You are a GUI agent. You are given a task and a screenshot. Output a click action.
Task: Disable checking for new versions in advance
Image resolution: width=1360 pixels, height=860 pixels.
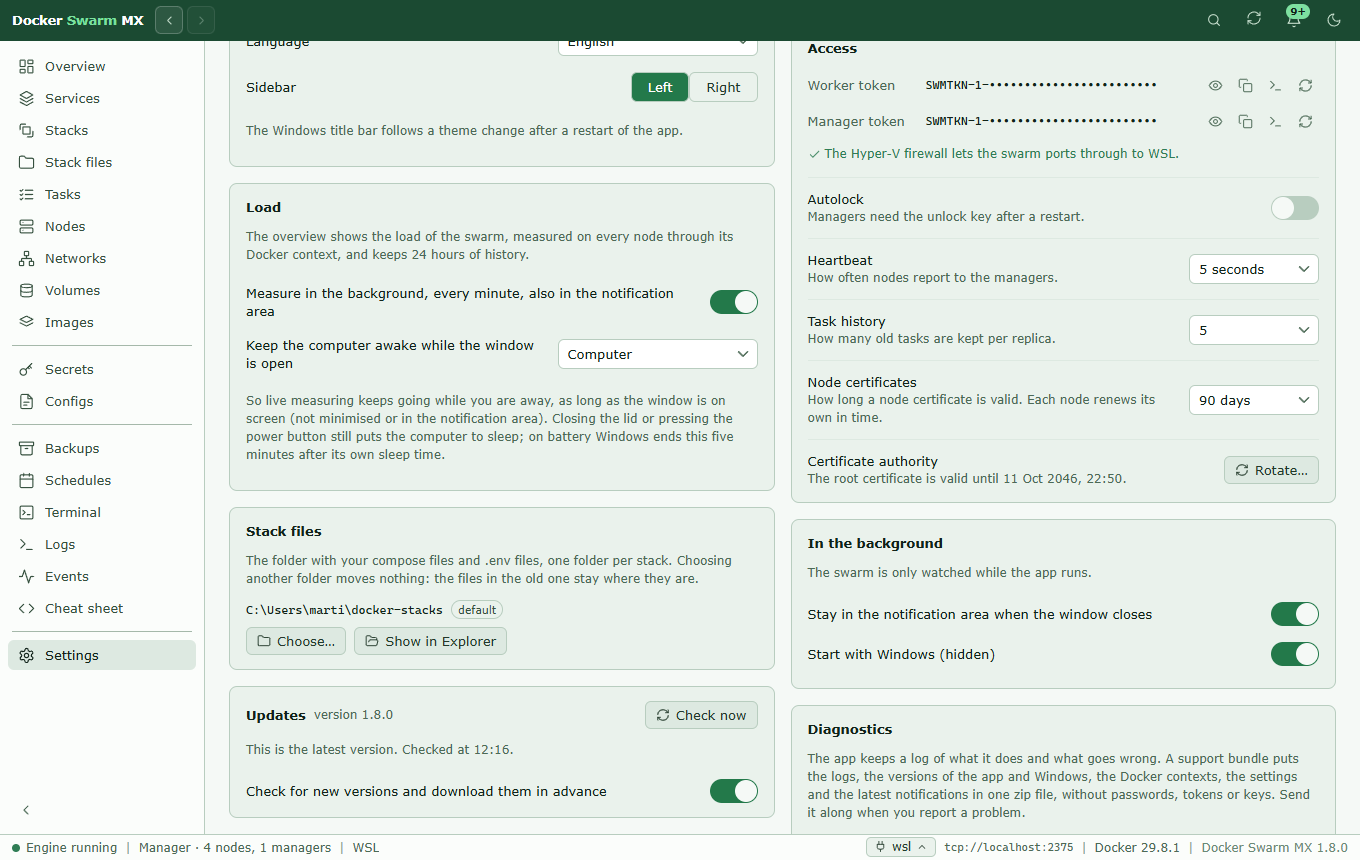click(x=734, y=791)
